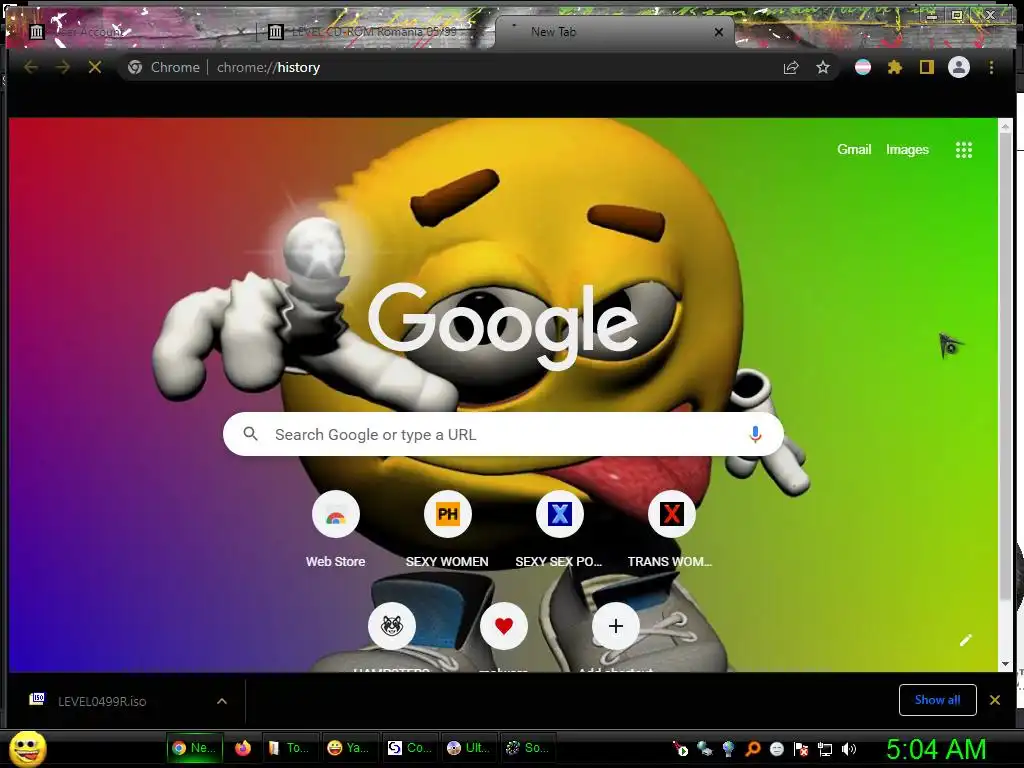Screen dimensions: 1024x768
Task: Switch to the Co... taskbar window
Action: coord(409,748)
